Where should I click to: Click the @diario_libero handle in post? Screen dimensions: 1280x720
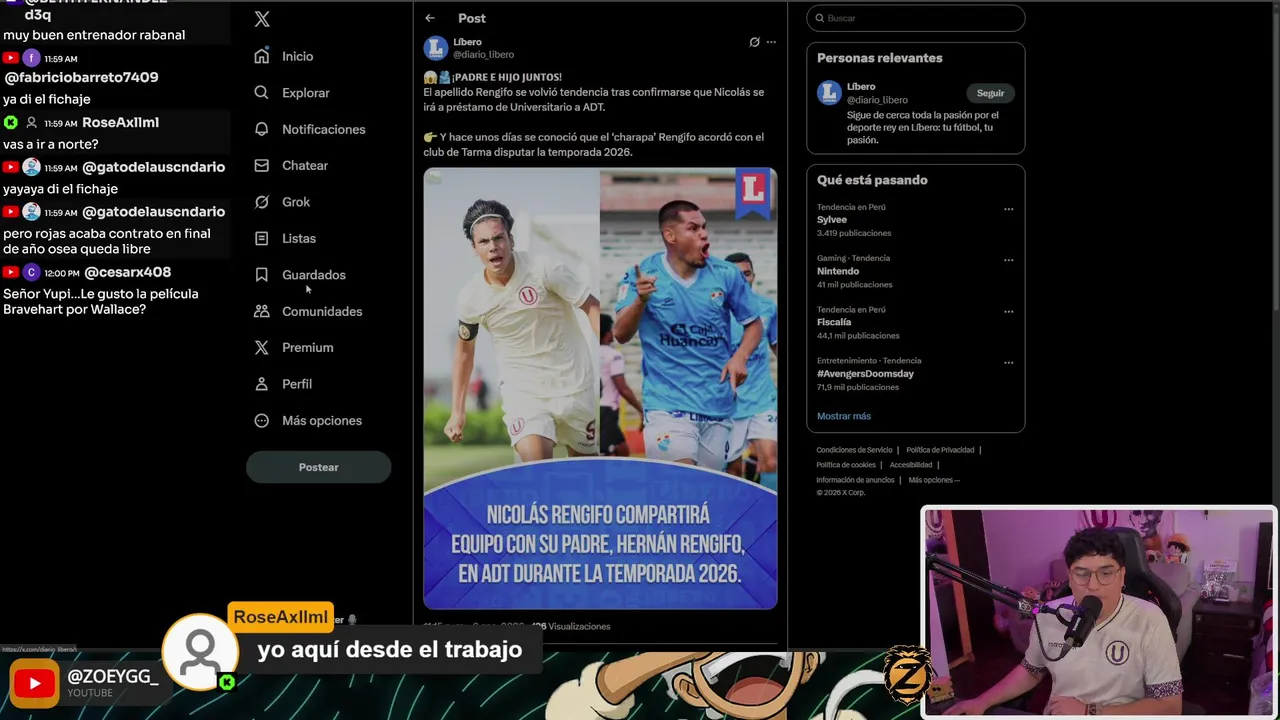(483, 55)
